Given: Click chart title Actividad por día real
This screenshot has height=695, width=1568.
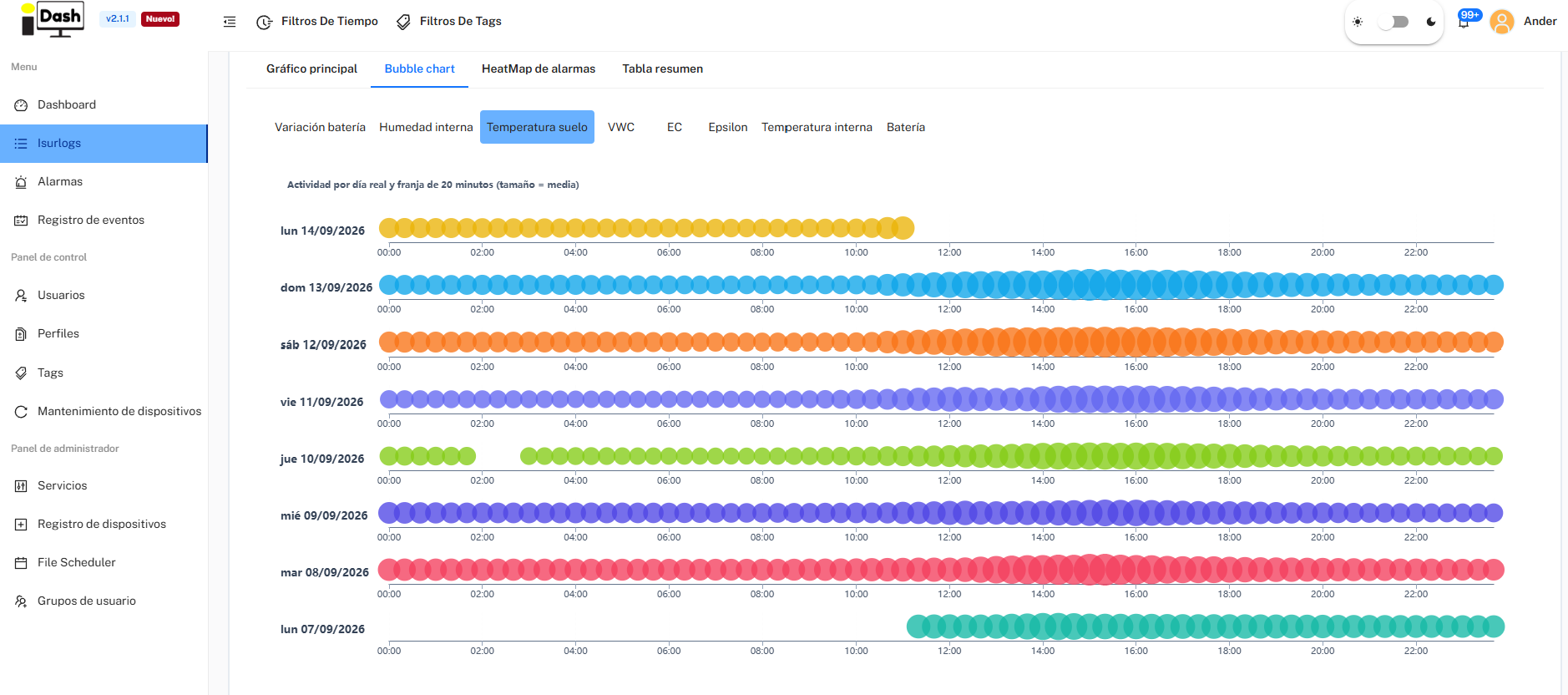Looking at the screenshot, I should tap(432, 185).
